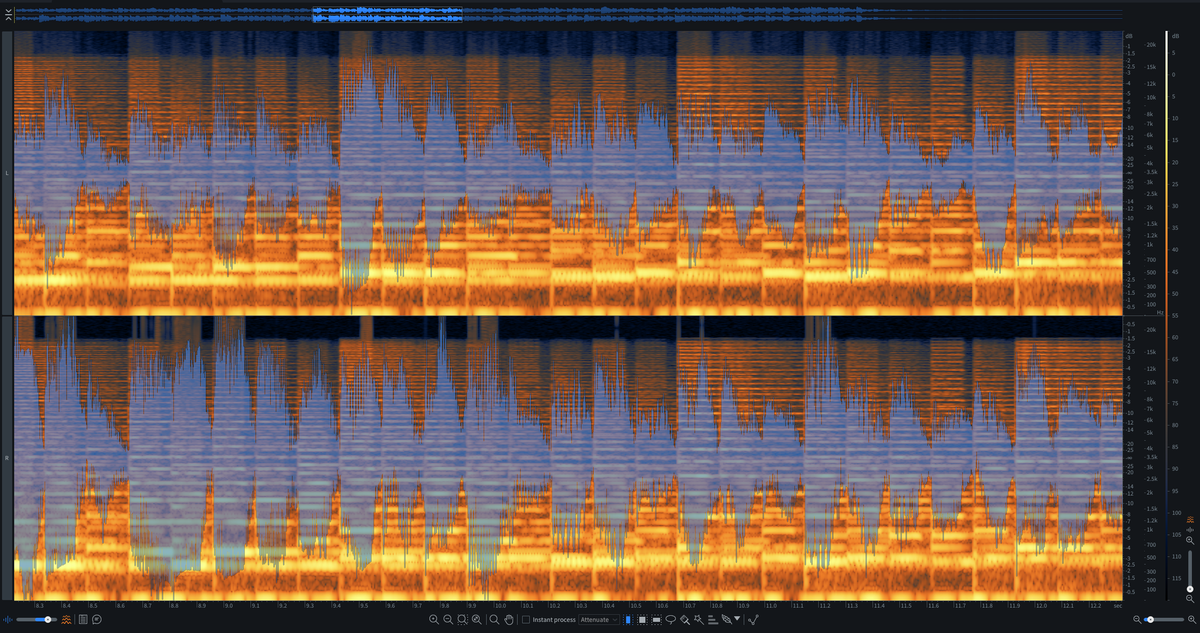Enable the Instant process checkbox
The image size is (1200, 633).
point(525,619)
